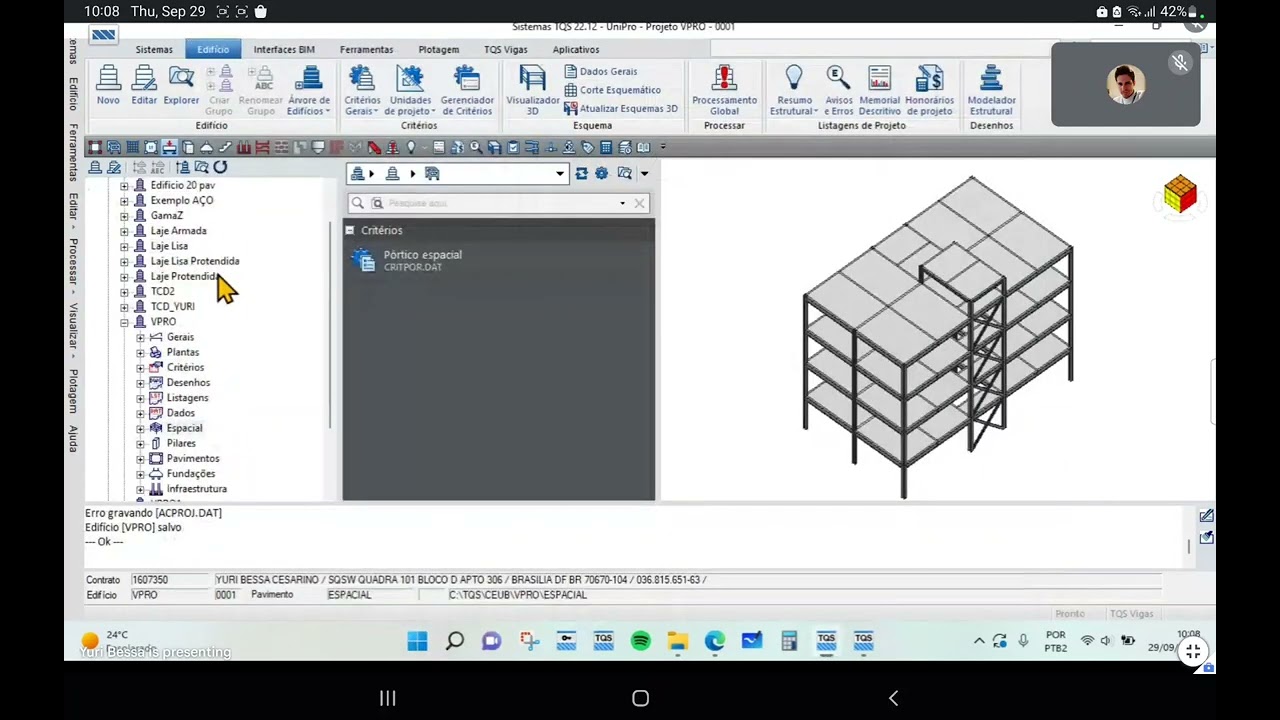Open Critérios Gerais menu
Viewport: 1280px width, 720px height.
(362, 90)
